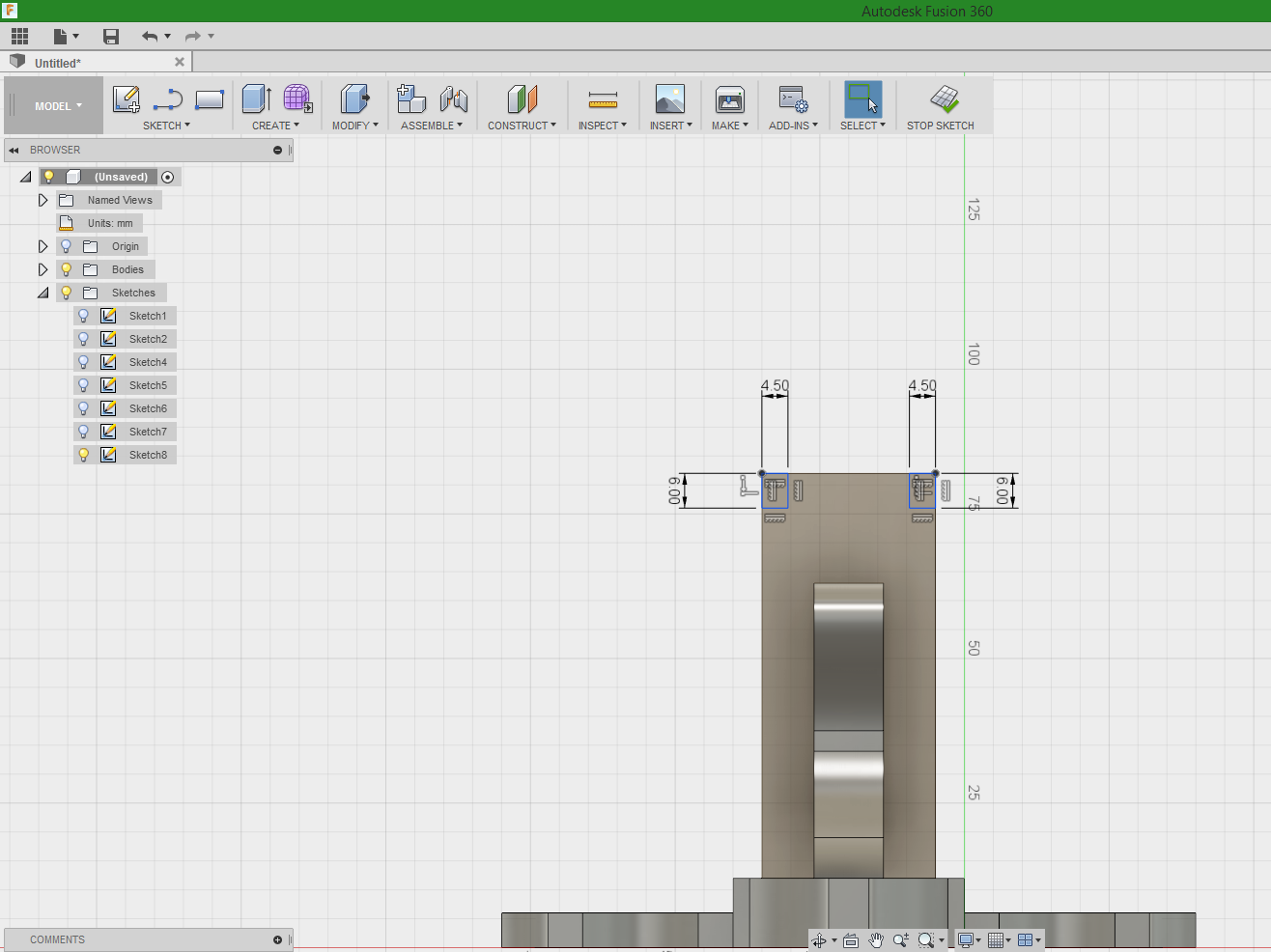Screen dimensions: 1271x952
Task: Click the Stop Sketch icon
Action: 944,98
